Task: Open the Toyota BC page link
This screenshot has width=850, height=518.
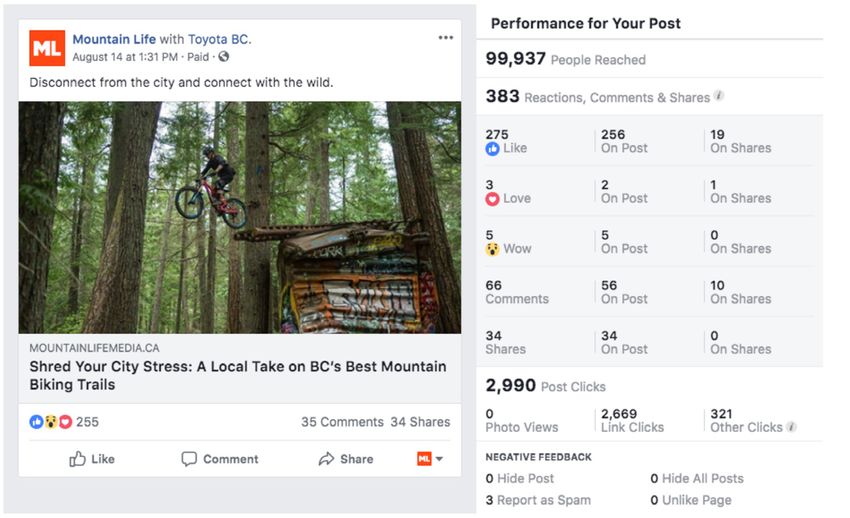Action: 219,40
